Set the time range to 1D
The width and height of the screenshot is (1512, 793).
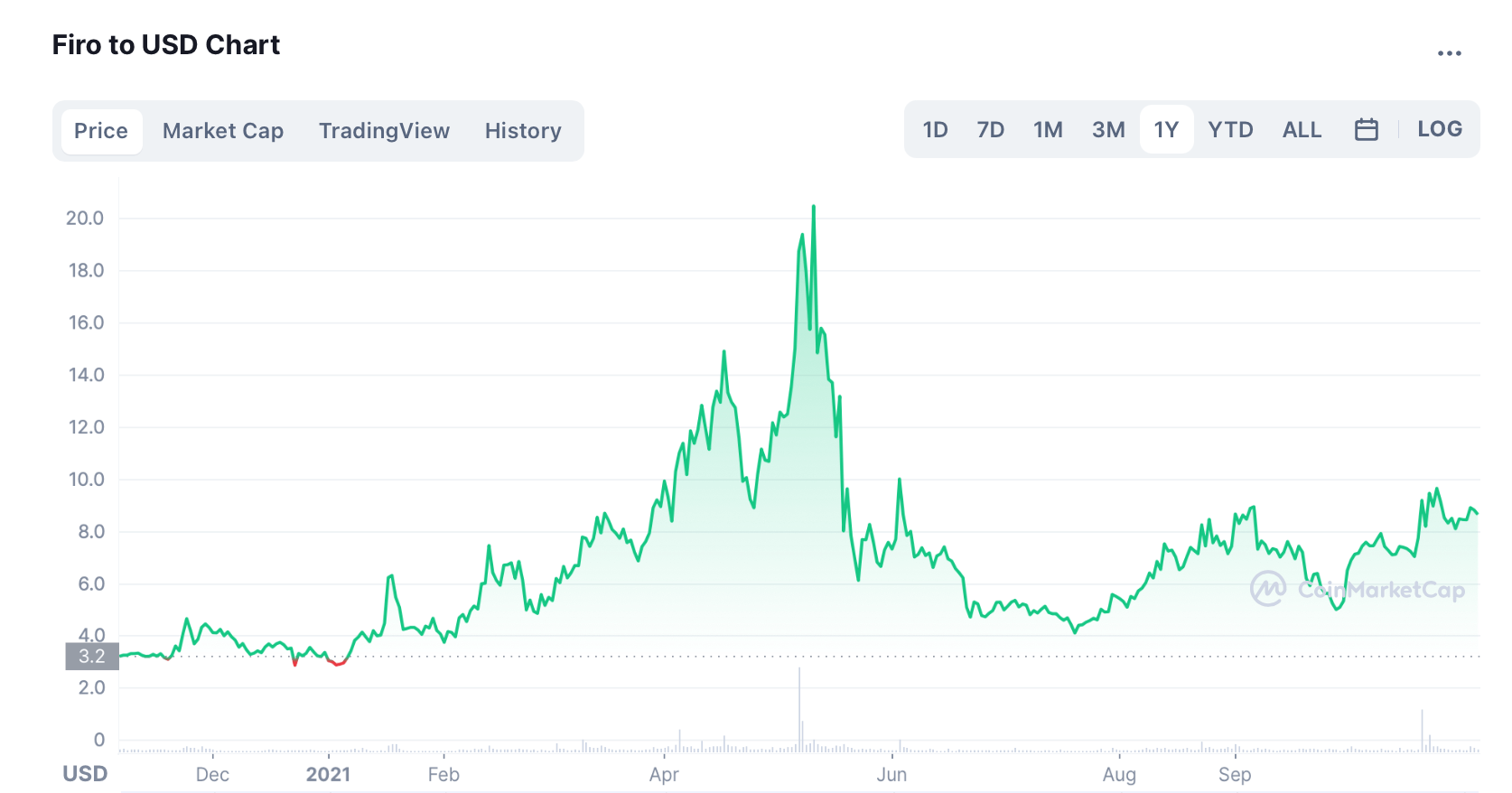tap(935, 130)
